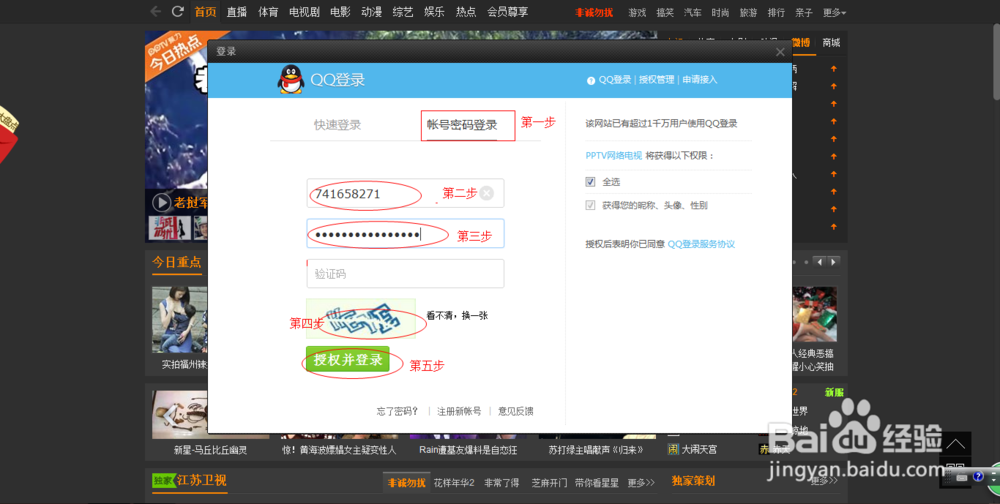Open the red 非诚勿扰 link in the top navigation
The height and width of the screenshot is (504, 1000).
(594, 12)
